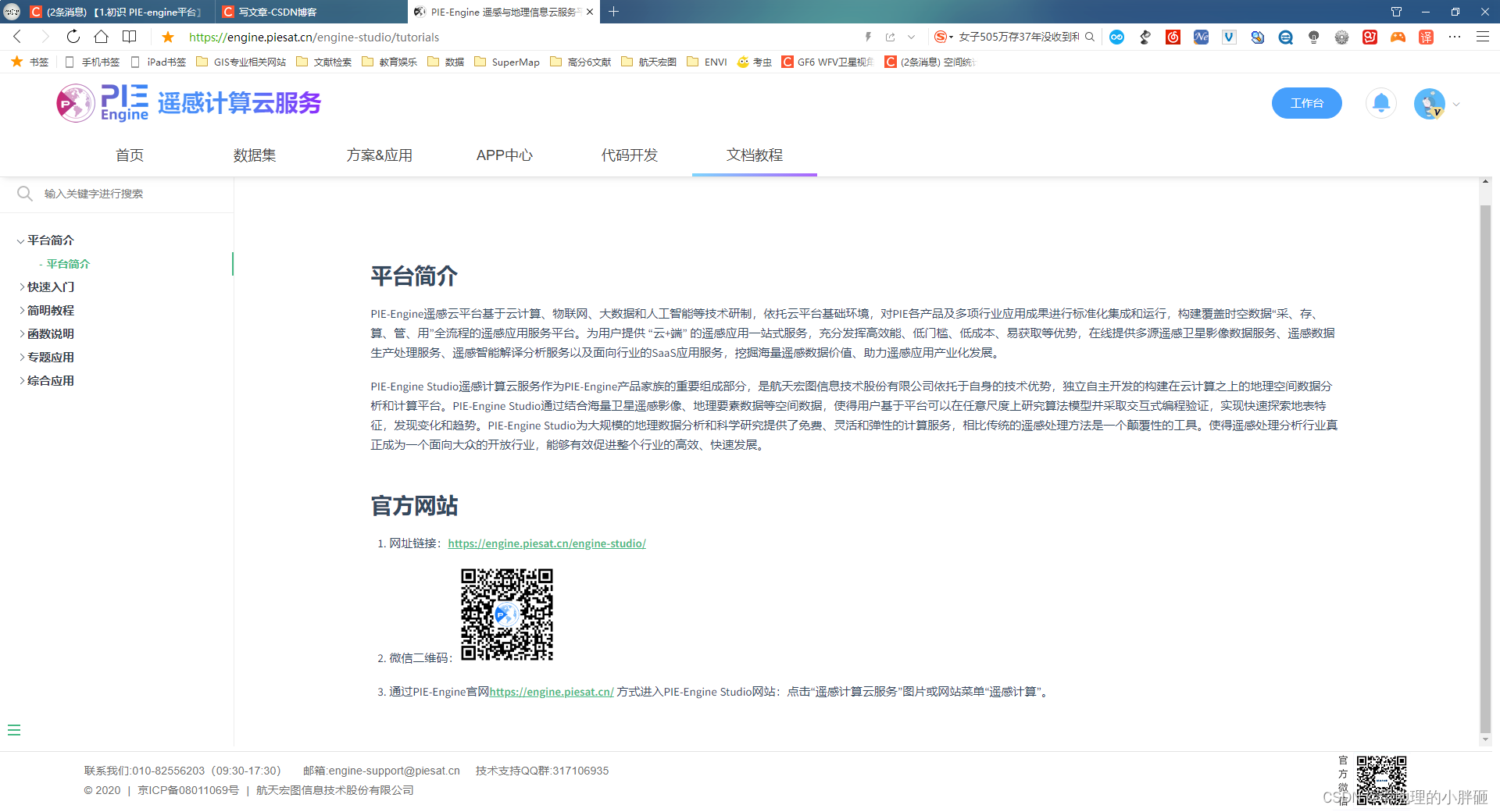Open a new browser tab
Screen dimensions: 1500x812
click(x=614, y=12)
